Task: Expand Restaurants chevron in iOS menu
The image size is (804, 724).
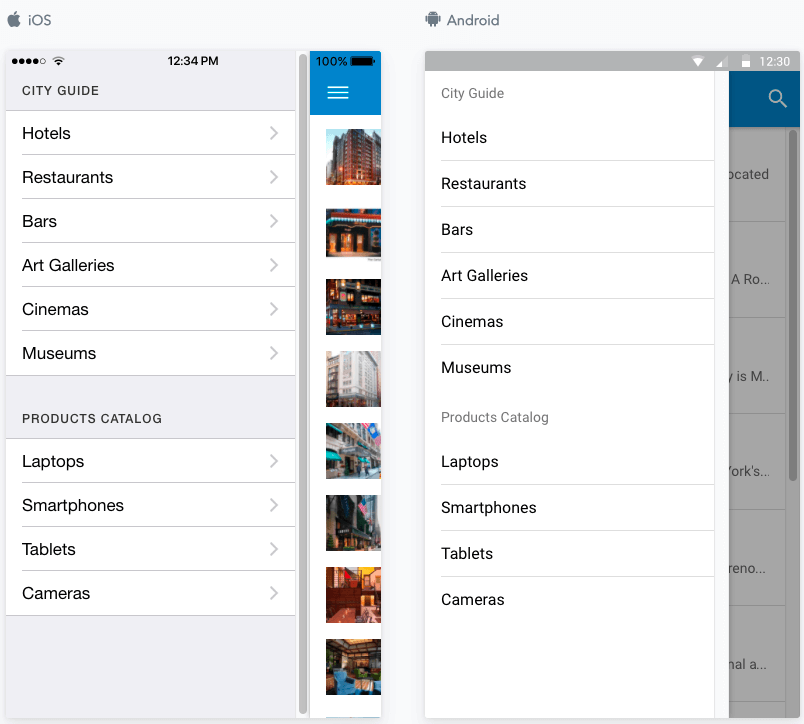Action: (274, 177)
